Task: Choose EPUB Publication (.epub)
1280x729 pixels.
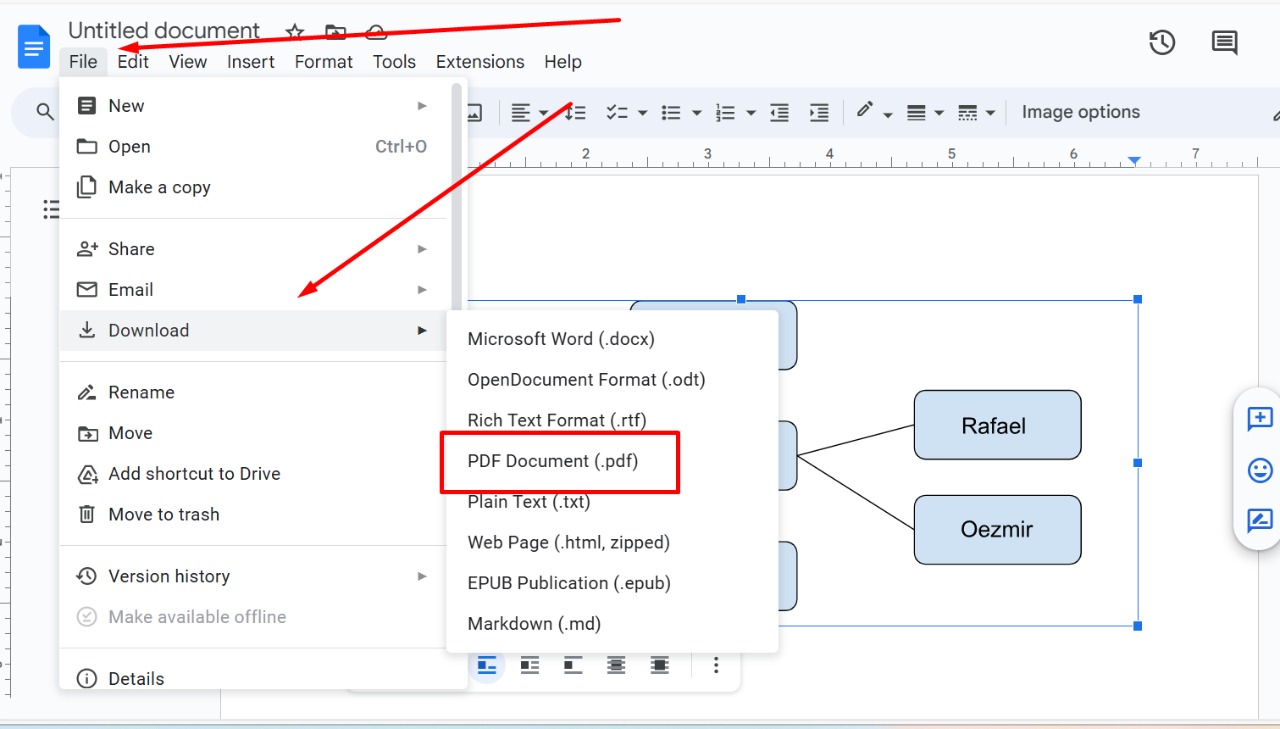Action: click(612, 583)
